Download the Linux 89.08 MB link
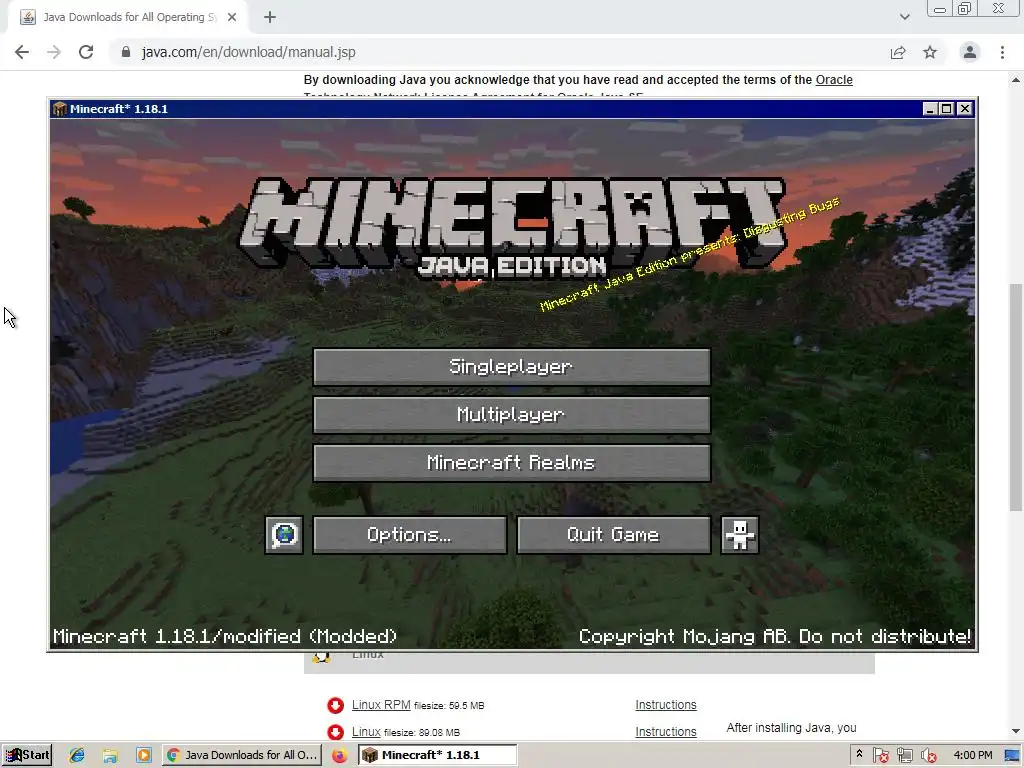Screen dimensions: 1024x768 (x=366, y=731)
